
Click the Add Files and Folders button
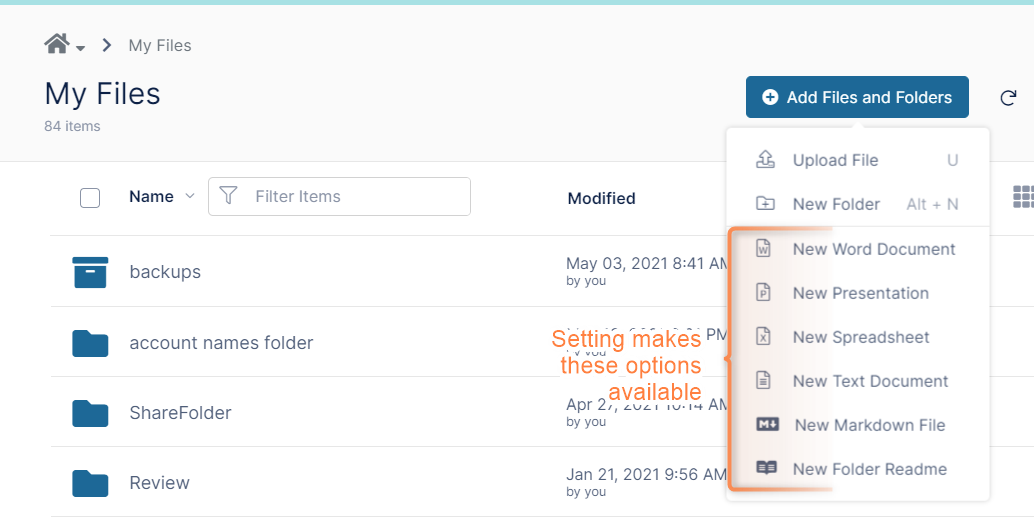point(857,97)
